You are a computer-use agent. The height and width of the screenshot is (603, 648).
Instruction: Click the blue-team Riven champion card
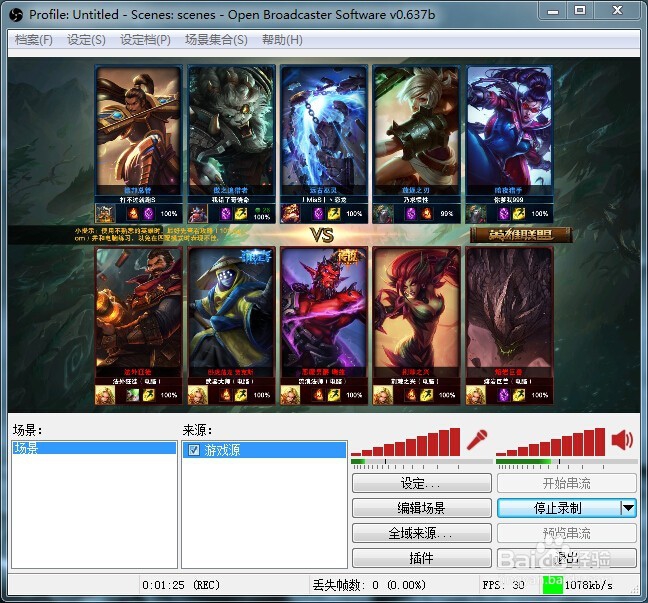pos(417,144)
